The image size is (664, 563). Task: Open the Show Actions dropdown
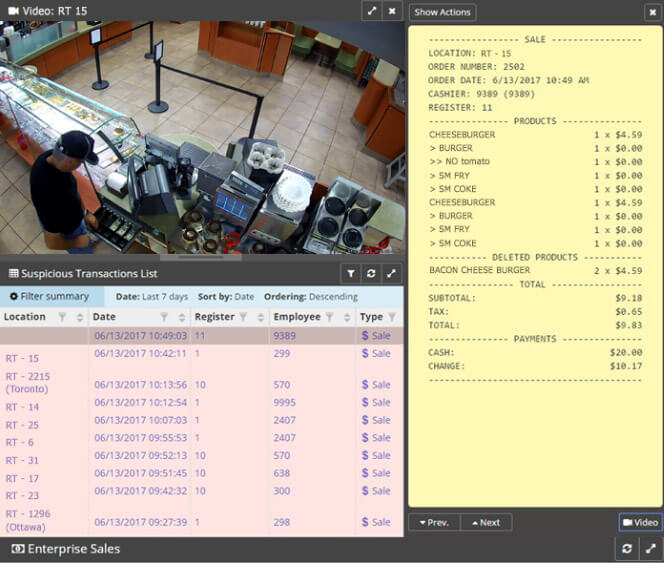pyautogui.click(x=442, y=12)
